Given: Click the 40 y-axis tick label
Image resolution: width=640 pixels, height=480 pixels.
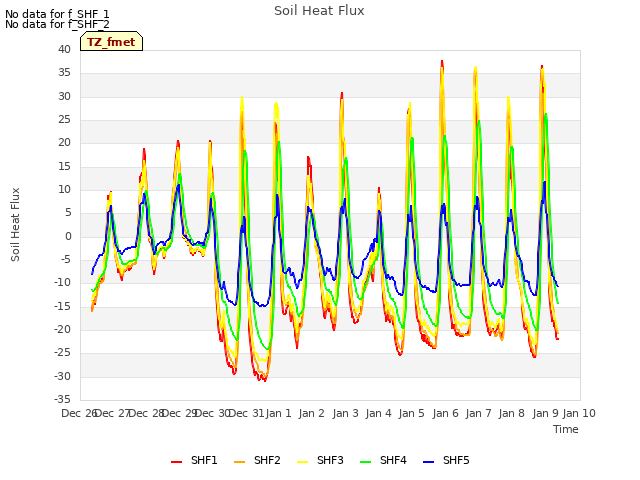Looking at the screenshot, I should point(64,49).
